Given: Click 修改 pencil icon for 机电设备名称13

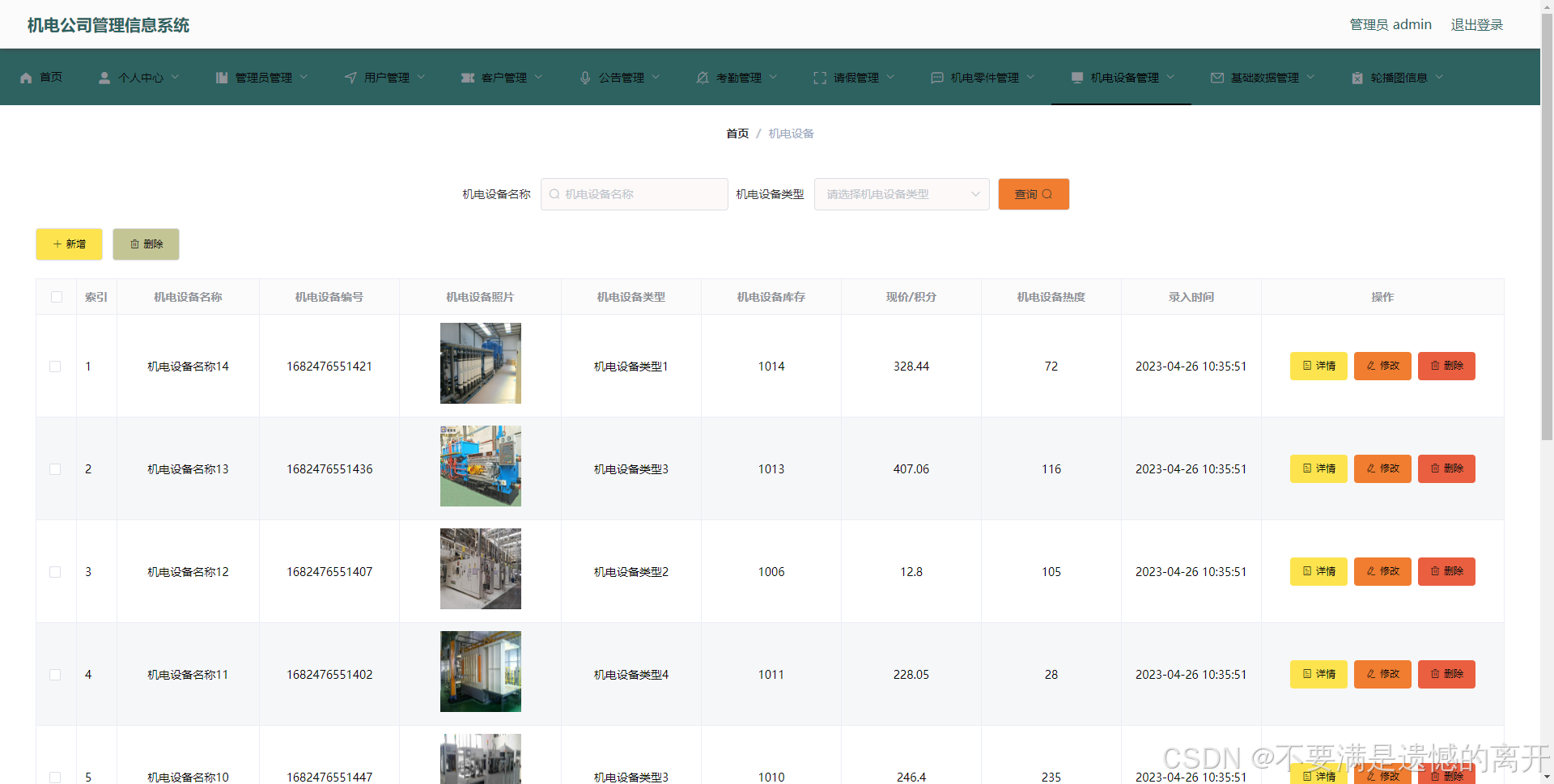Looking at the screenshot, I should [x=1371, y=468].
